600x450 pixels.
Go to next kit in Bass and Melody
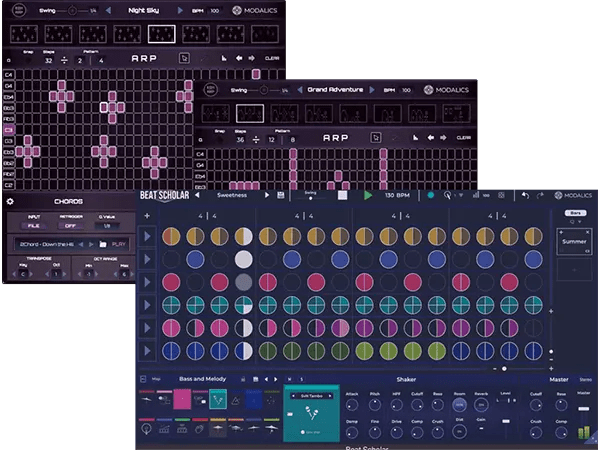276,379
